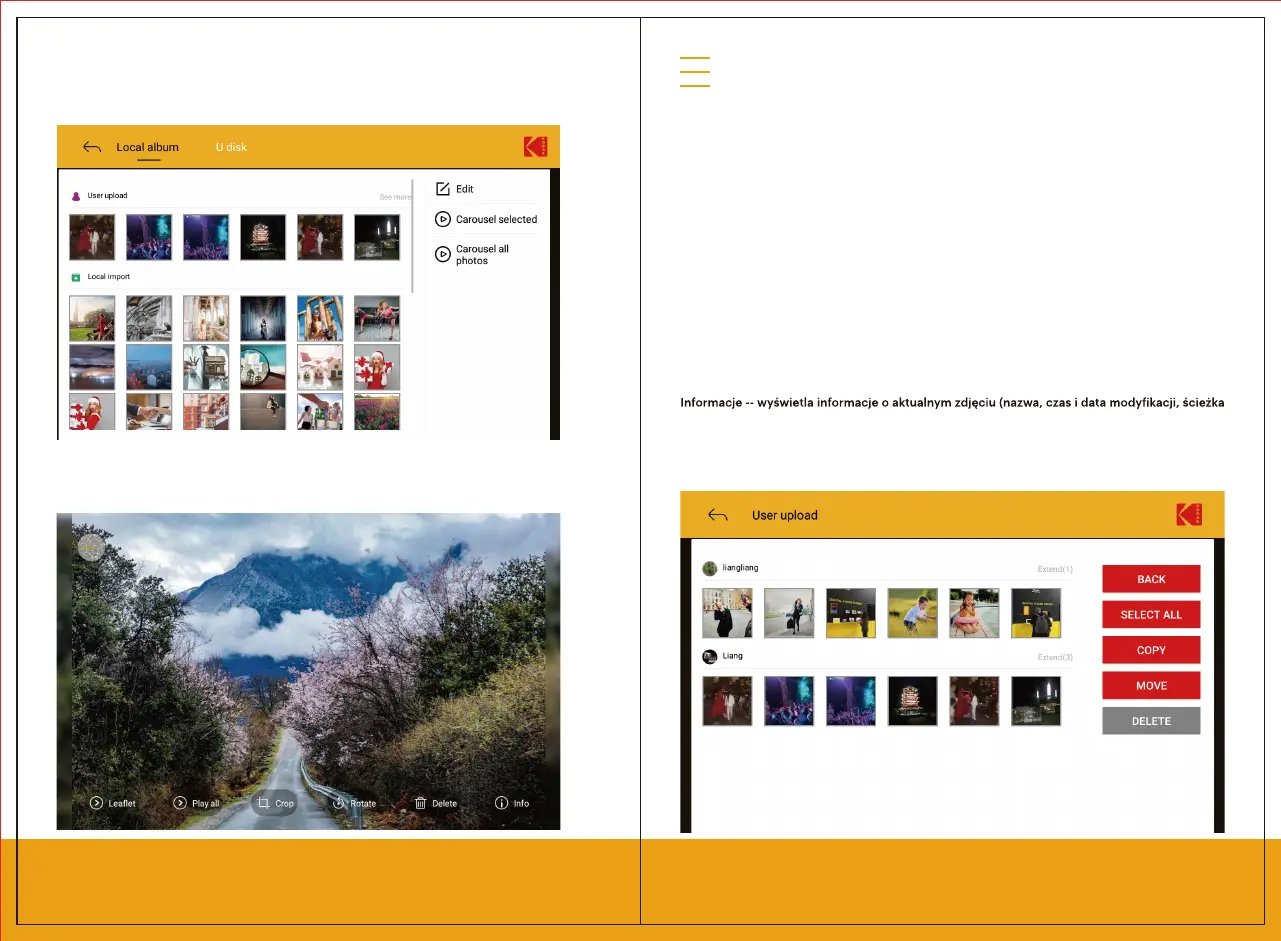Click the back arrow in Local album header

tap(92, 147)
